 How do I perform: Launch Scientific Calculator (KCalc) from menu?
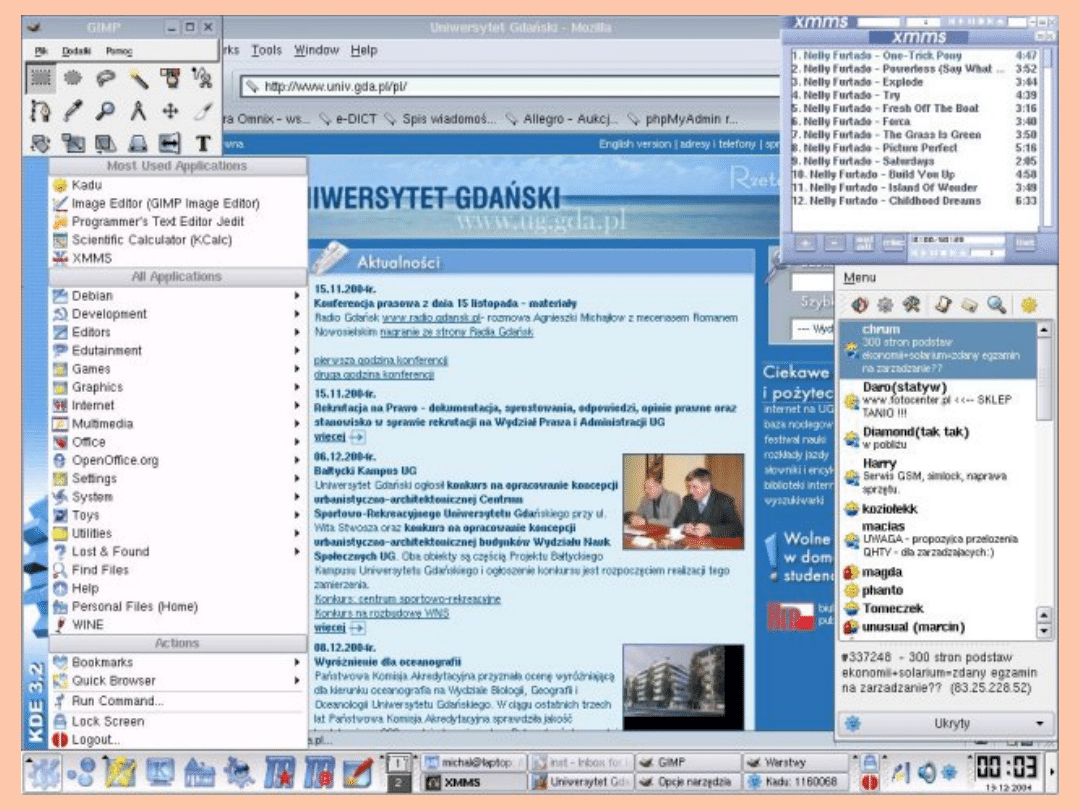pyautogui.click(x=178, y=240)
